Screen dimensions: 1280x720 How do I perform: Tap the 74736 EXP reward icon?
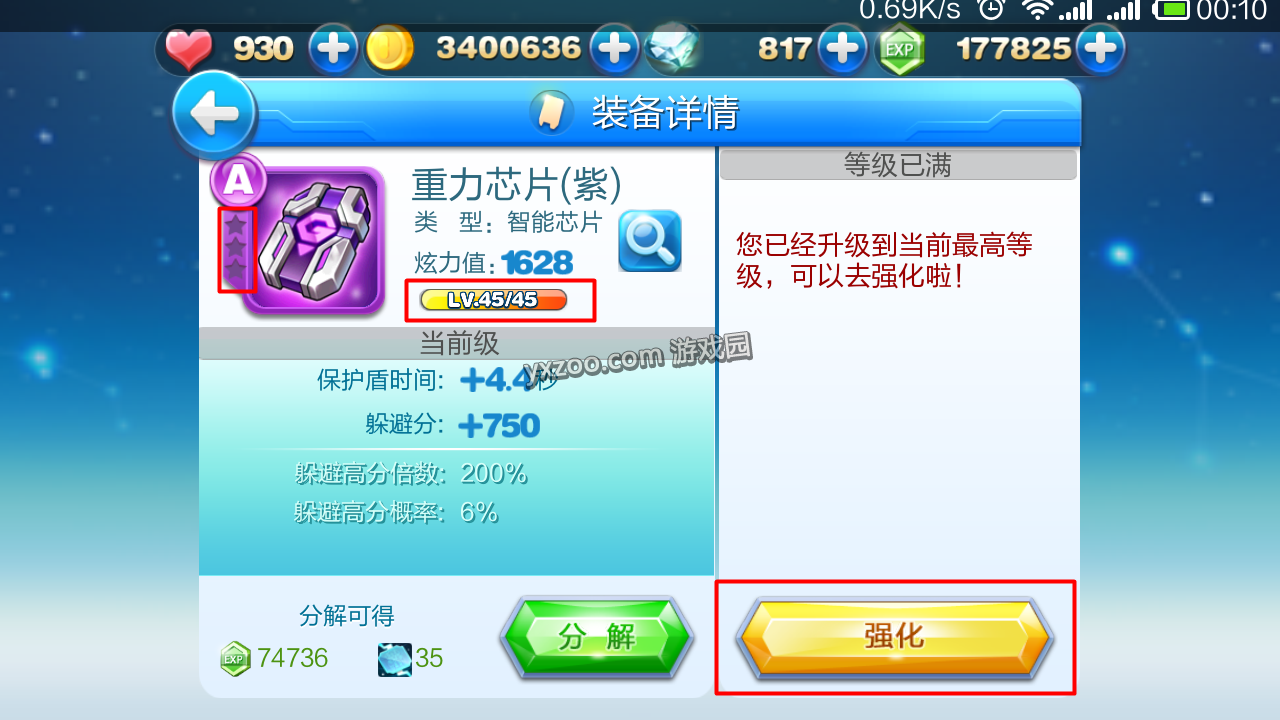[236, 659]
